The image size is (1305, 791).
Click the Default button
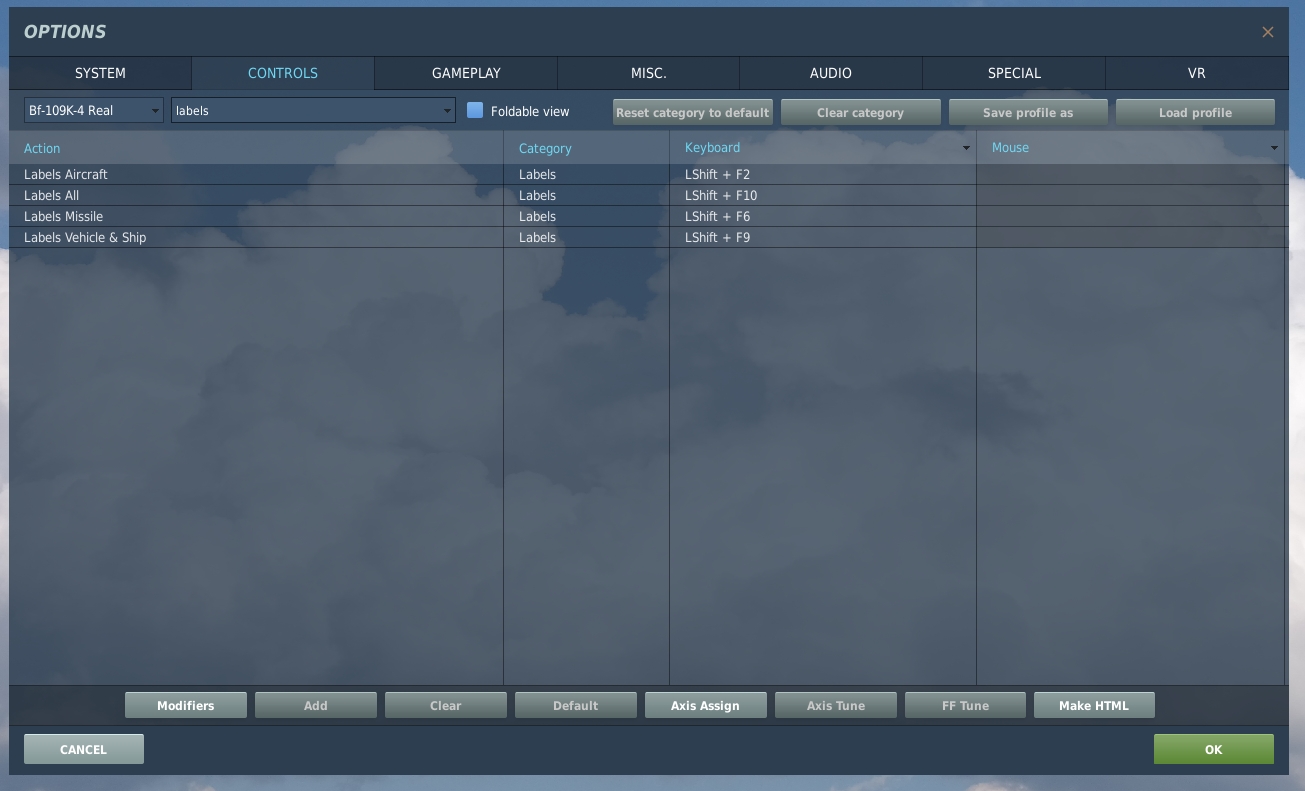[576, 705]
